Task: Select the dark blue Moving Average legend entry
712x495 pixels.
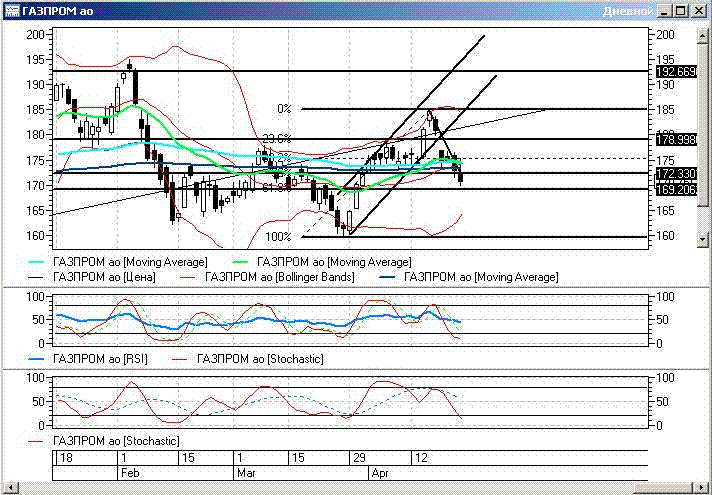Action: coord(469,277)
